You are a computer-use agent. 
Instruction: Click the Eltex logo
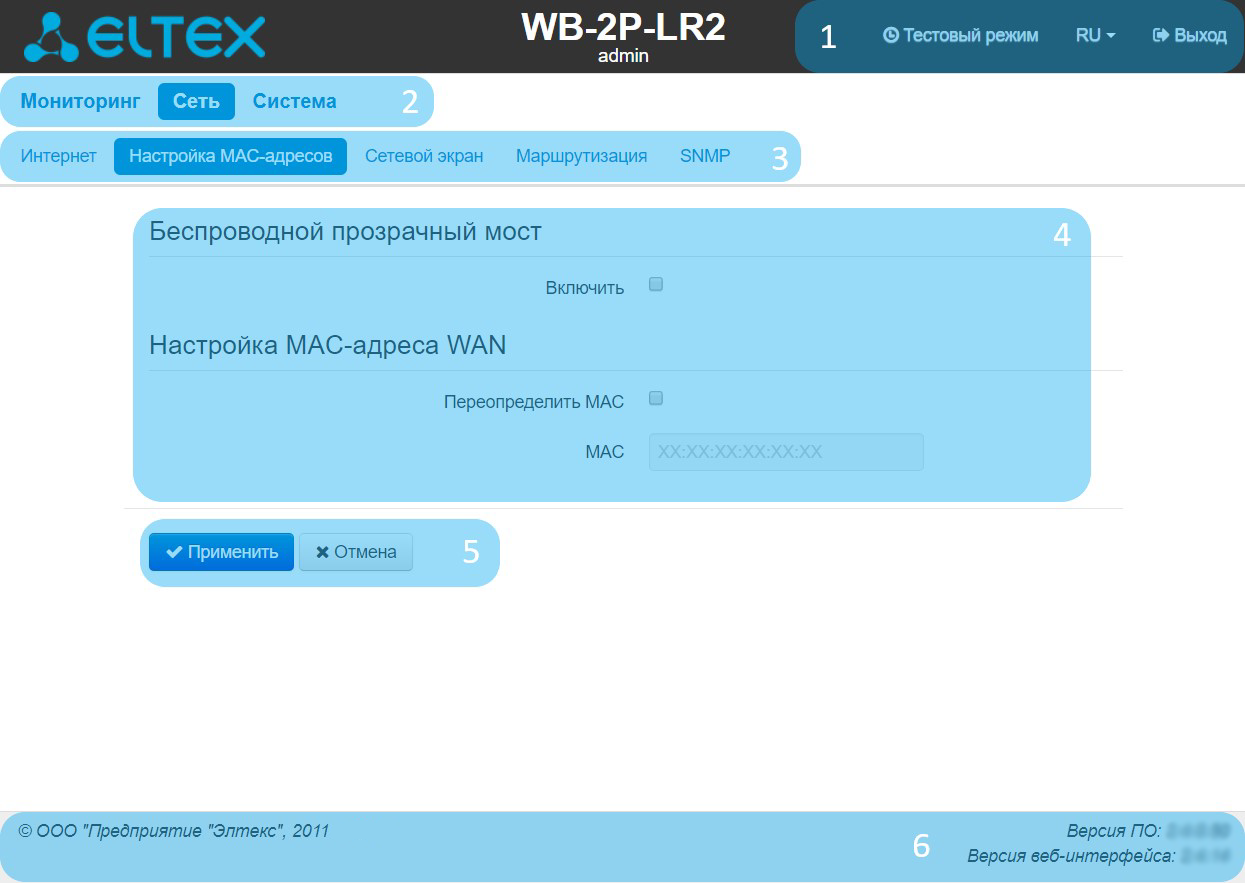145,36
